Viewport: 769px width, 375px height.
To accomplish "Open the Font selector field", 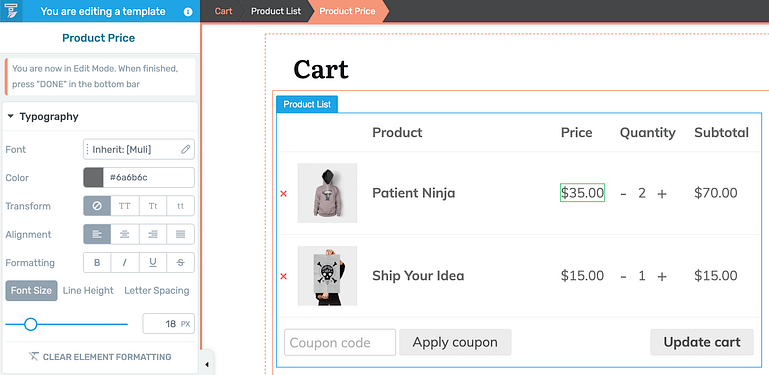I will coord(139,150).
